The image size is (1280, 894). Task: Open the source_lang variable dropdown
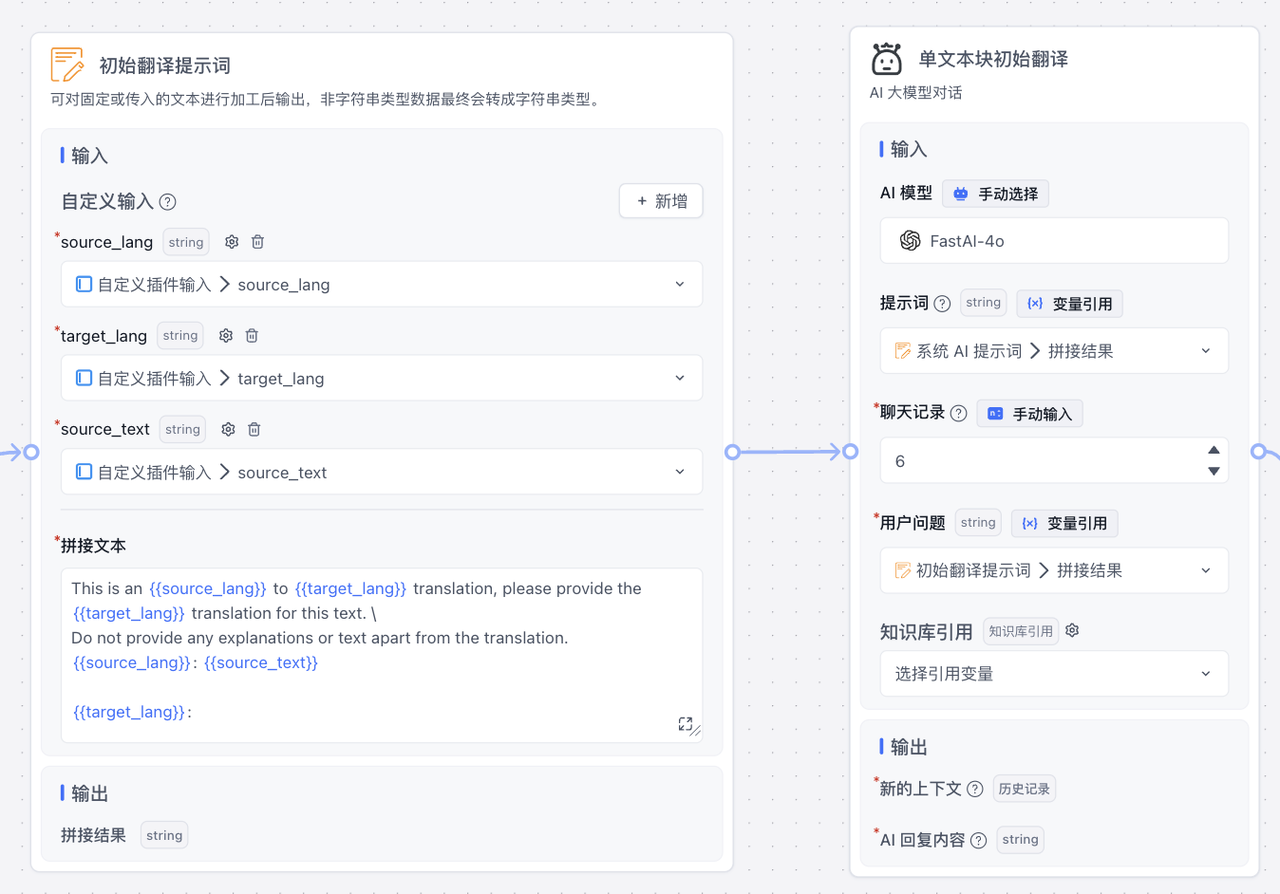[381, 285]
